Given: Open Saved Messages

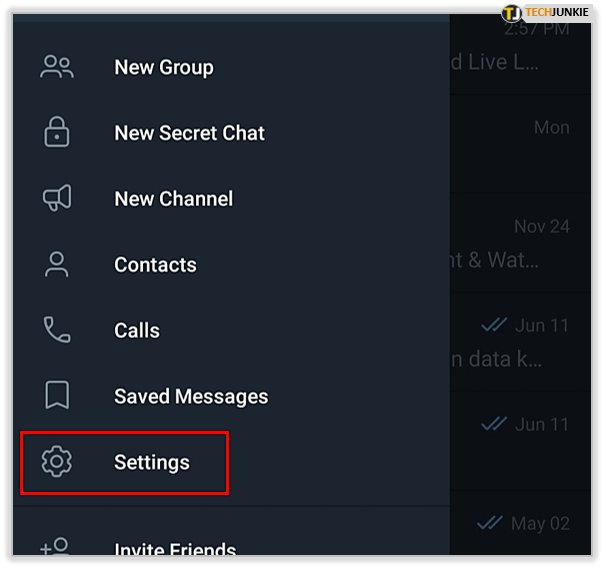Looking at the screenshot, I should [x=191, y=397].
